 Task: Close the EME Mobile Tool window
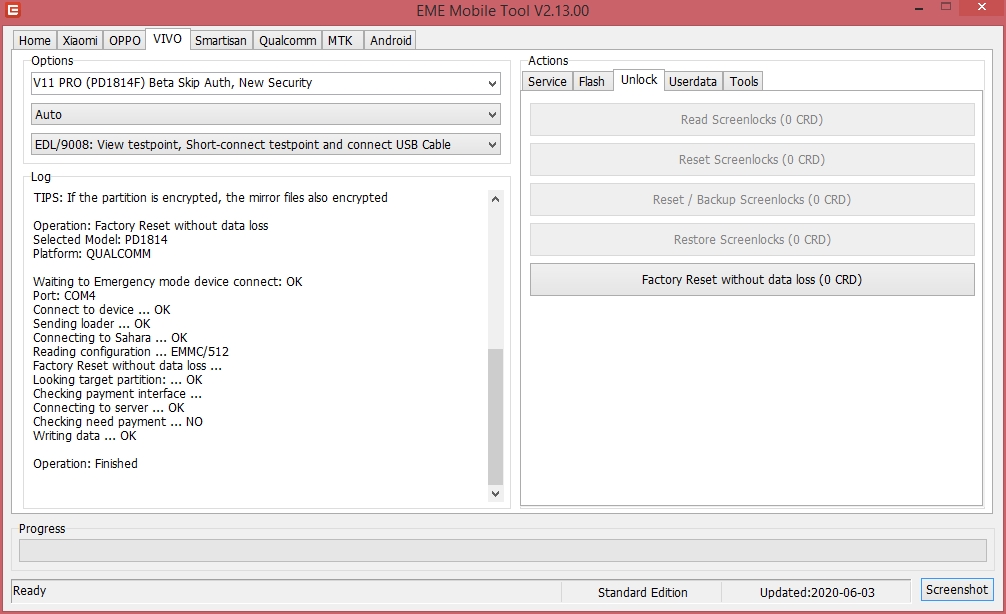point(982,7)
